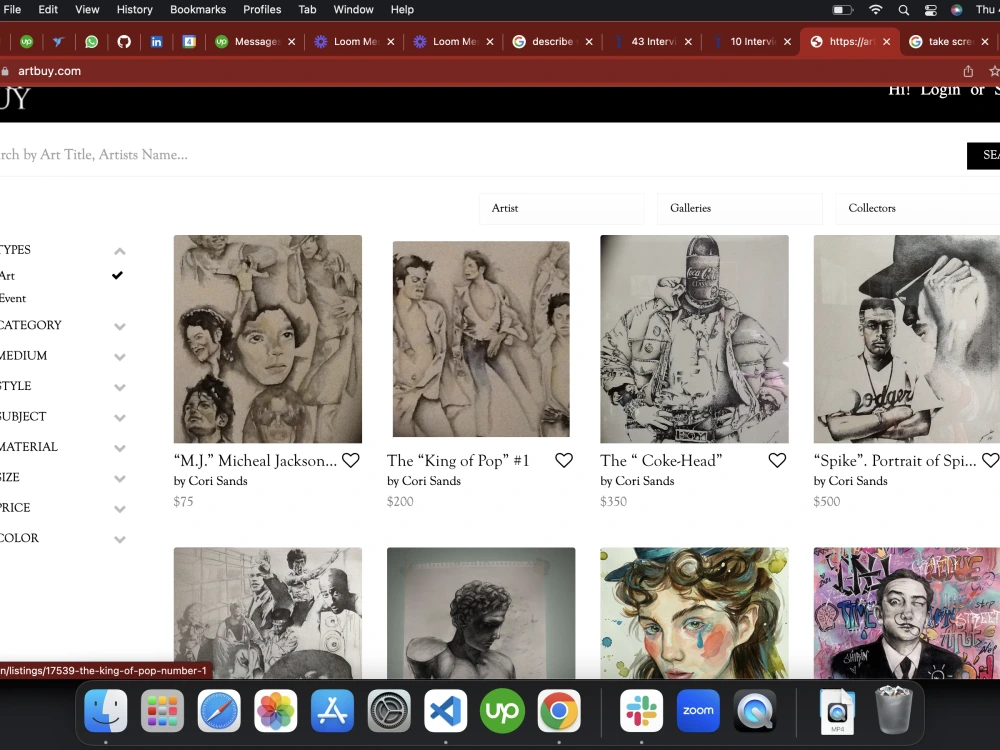
Task: Close the "10 Intervi" tab
Action: [x=788, y=41]
